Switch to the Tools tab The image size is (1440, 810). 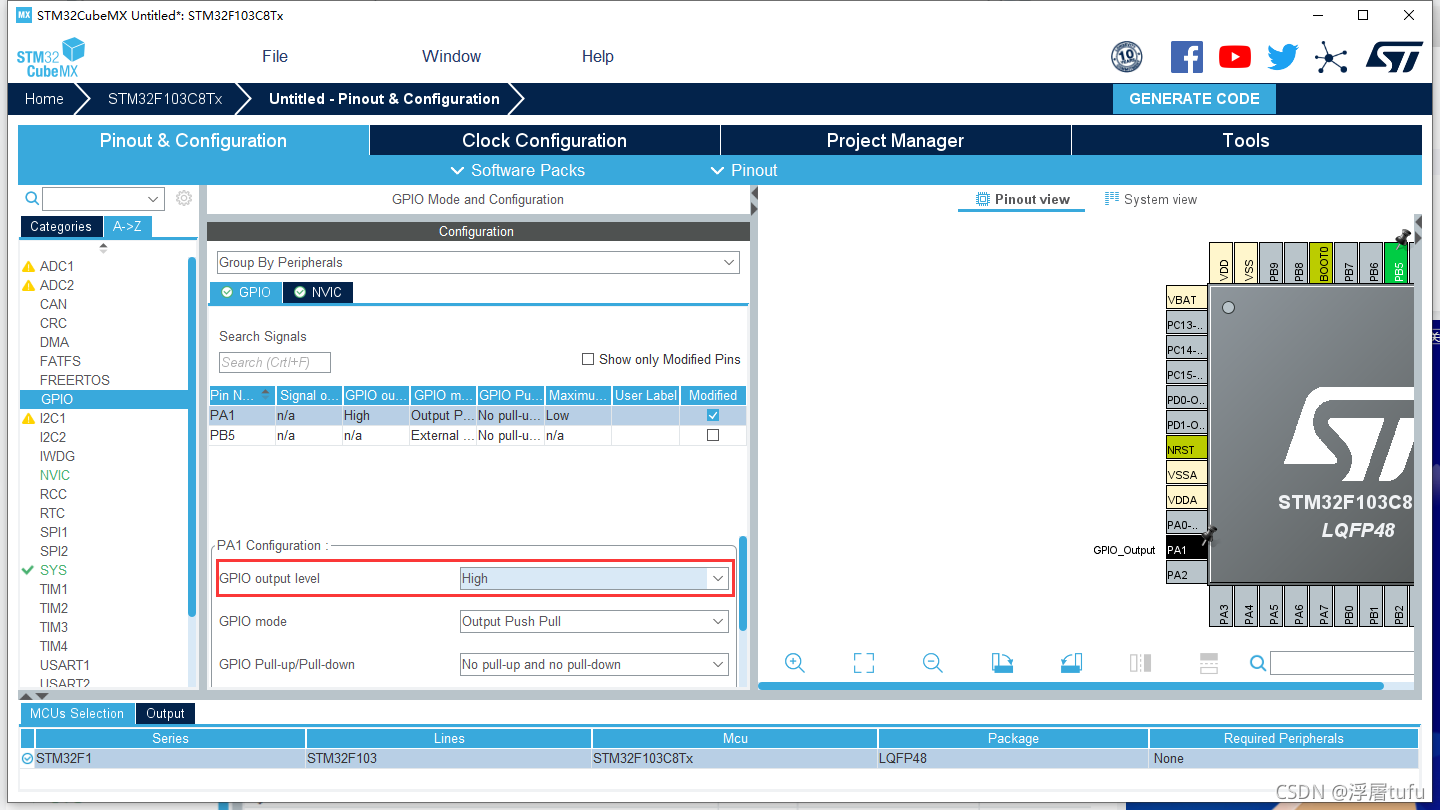[1246, 140]
